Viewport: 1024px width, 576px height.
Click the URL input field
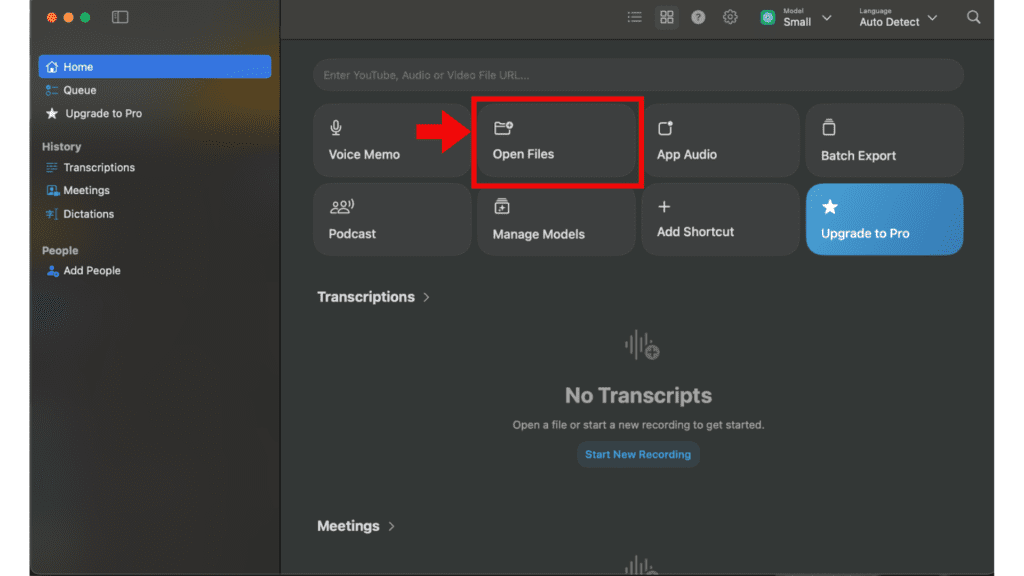tap(638, 75)
